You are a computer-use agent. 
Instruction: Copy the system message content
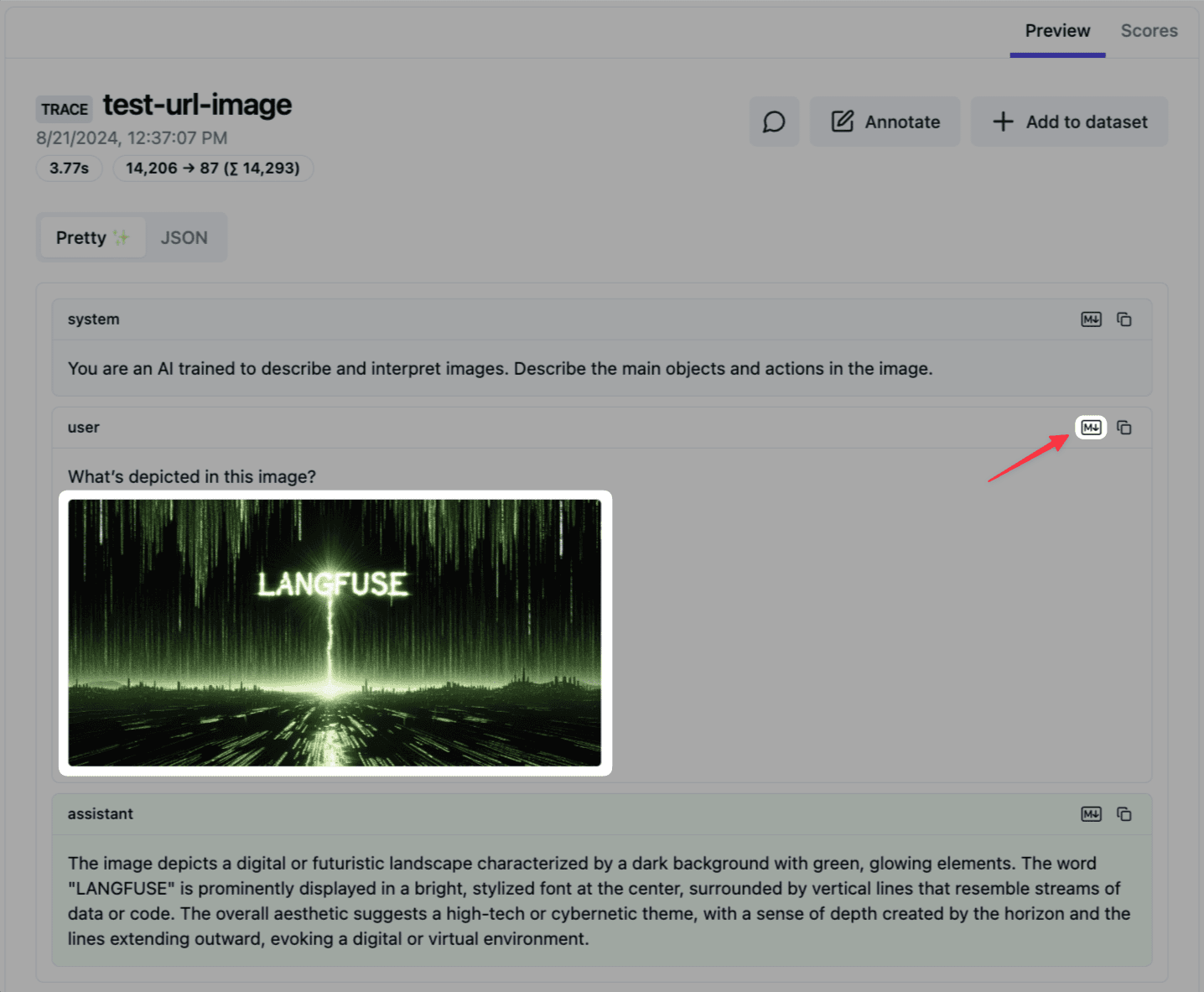coord(1124,319)
